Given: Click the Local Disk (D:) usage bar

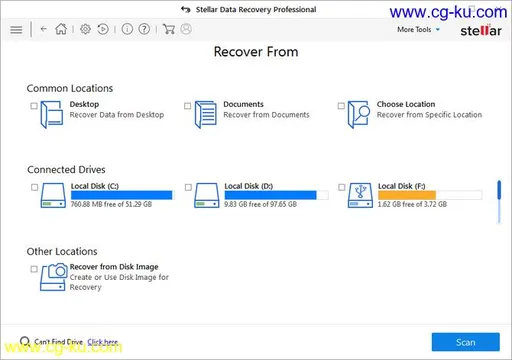Looking at the screenshot, I should pyautogui.click(x=276, y=195).
